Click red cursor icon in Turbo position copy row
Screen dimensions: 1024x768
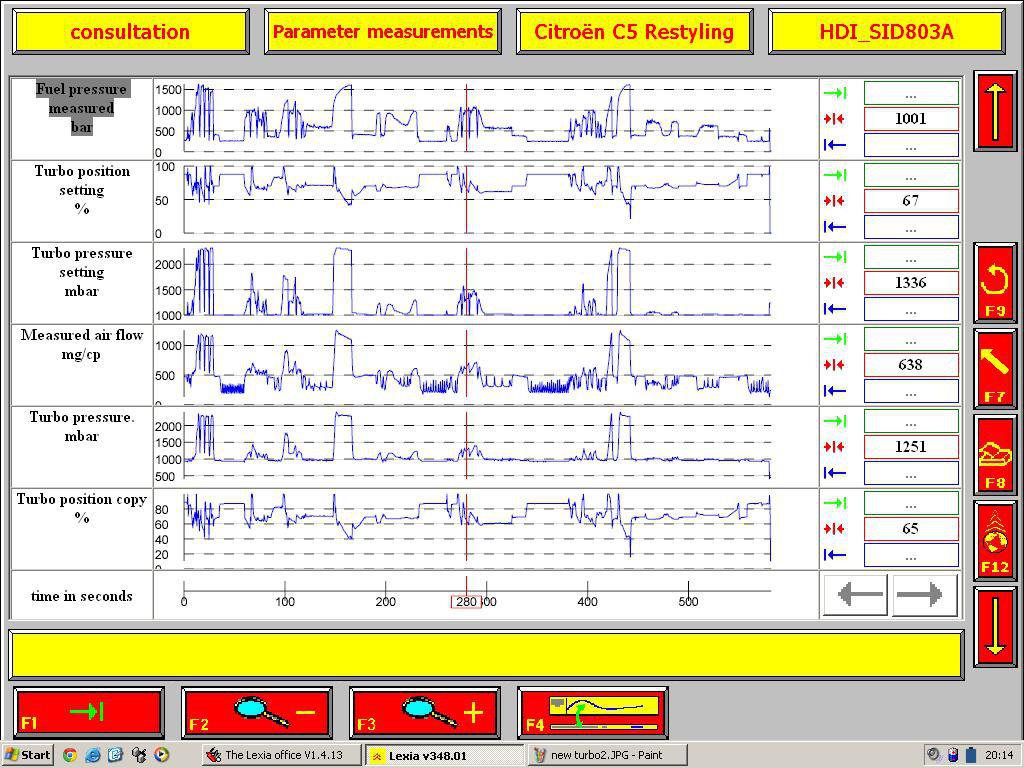(835, 529)
